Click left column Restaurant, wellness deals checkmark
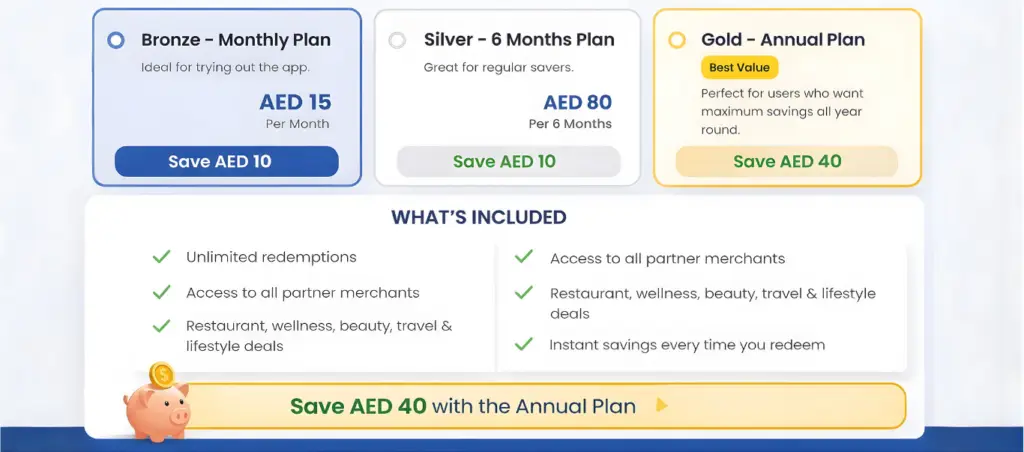 [x=161, y=326]
